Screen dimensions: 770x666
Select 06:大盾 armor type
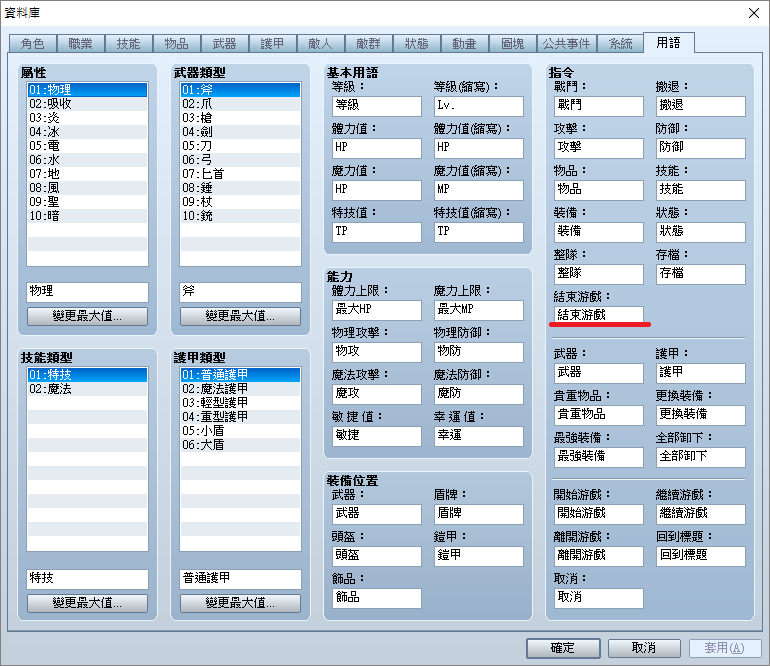click(x=241, y=445)
